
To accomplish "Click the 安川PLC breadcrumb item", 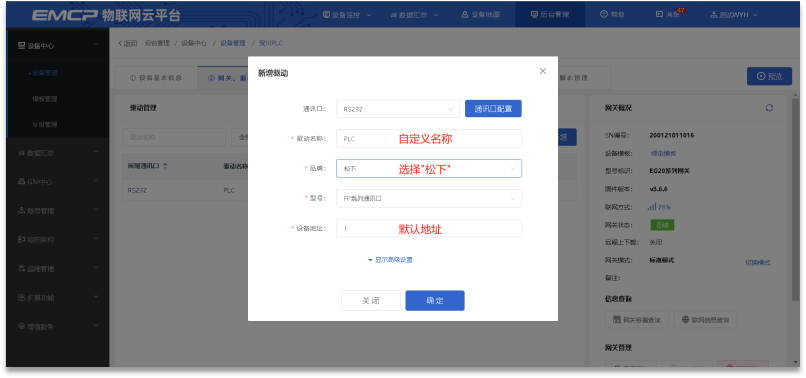I will (x=270, y=43).
